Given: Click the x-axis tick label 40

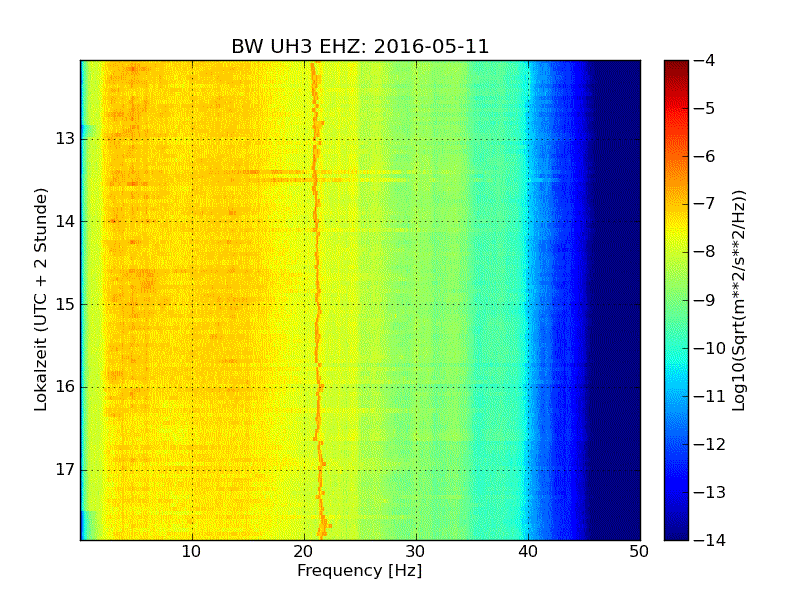Looking at the screenshot, I should [x=528, y=552].
